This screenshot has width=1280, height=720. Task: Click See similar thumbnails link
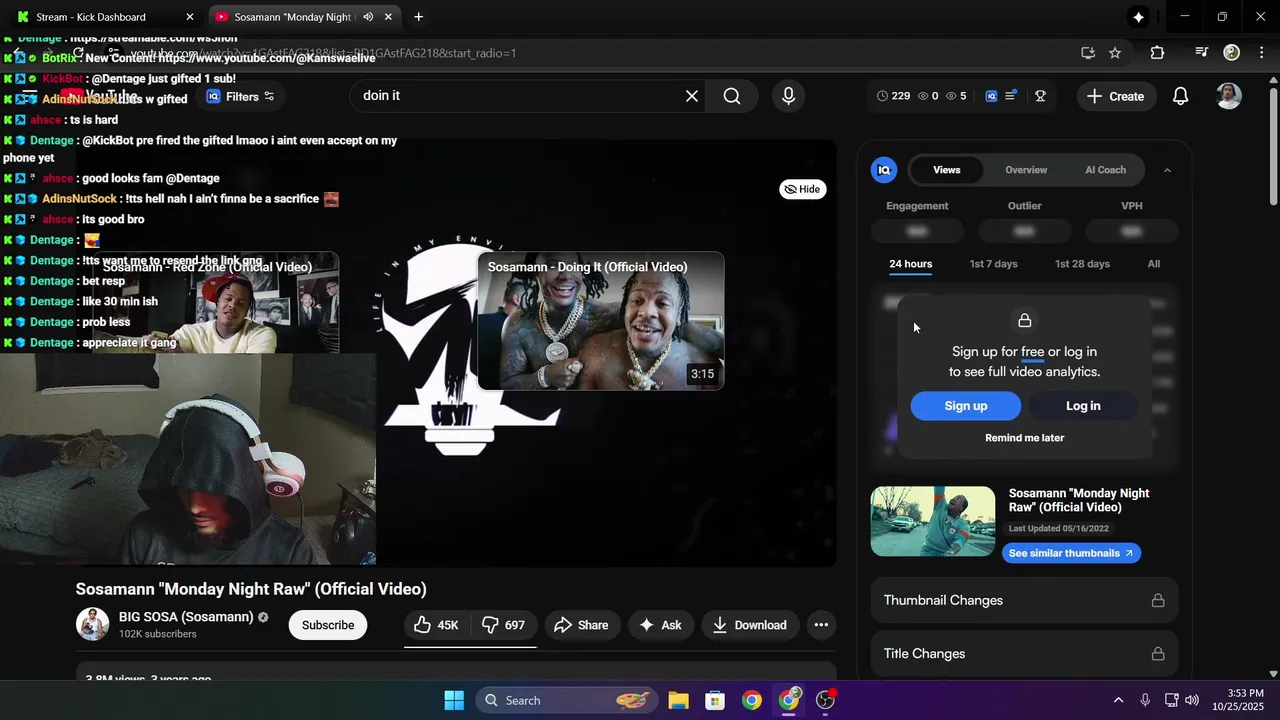[x=1071, y=553]
